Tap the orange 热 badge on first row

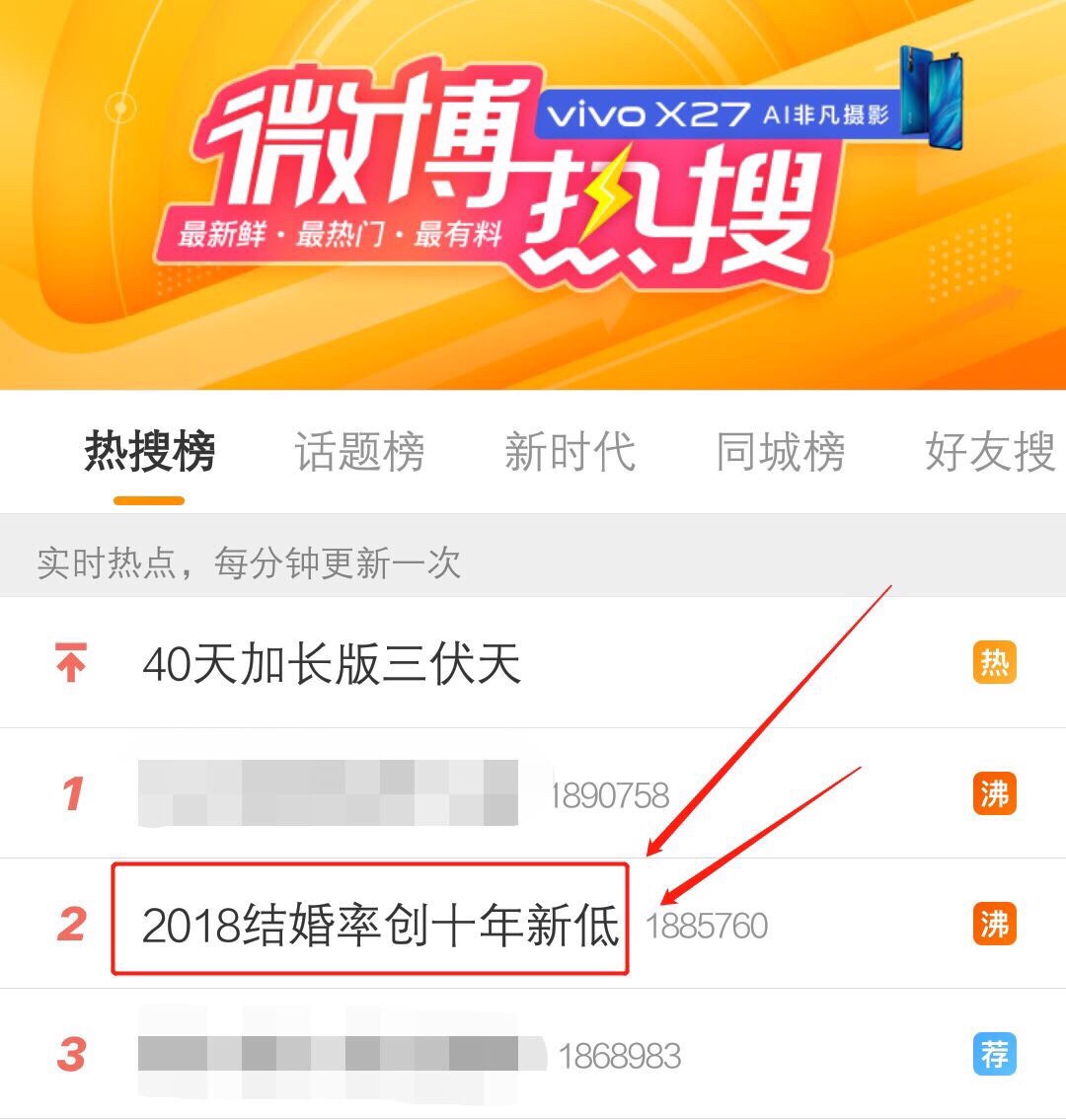pyautogui.click(x=995, y=663)
